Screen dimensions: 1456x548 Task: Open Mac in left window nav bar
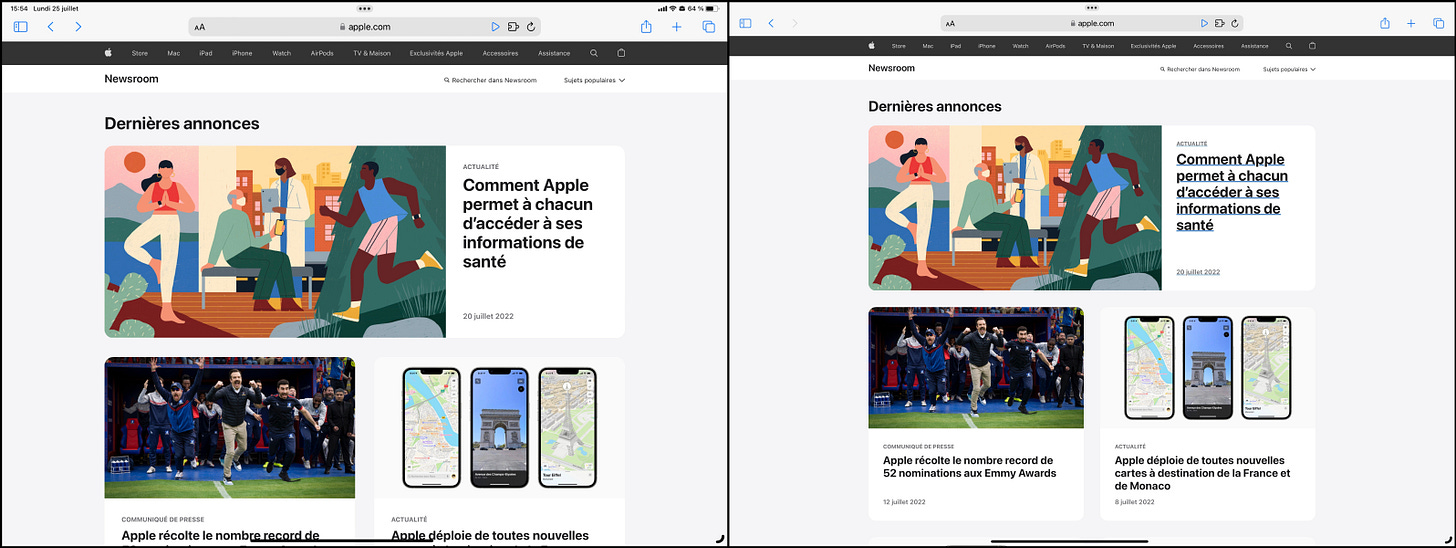click(174, 53)
